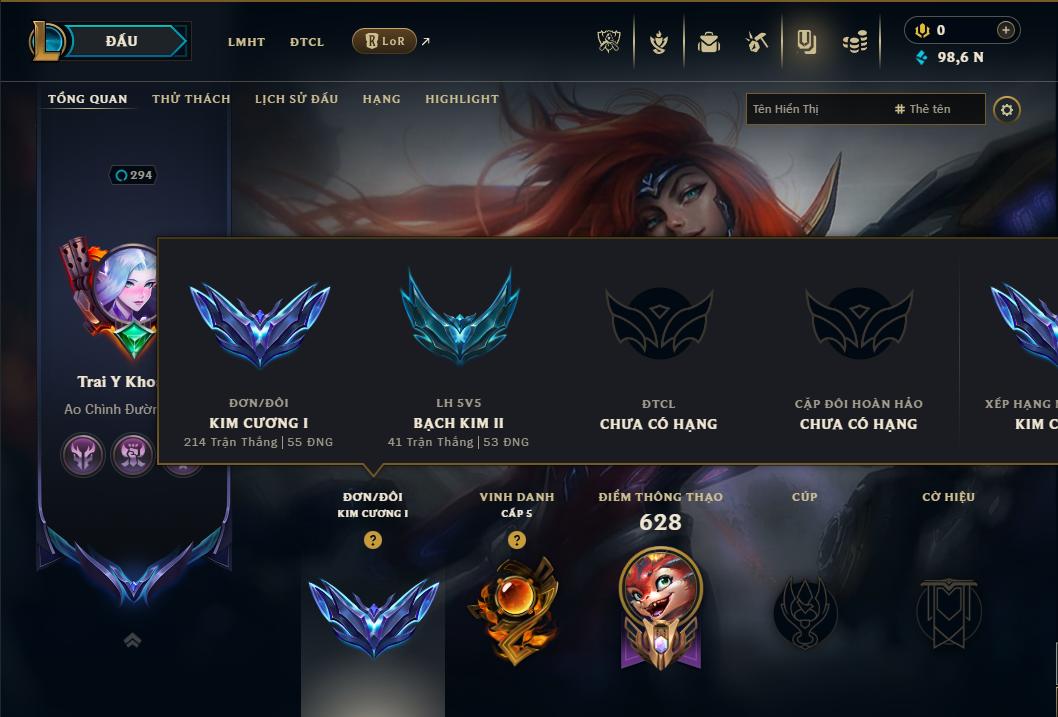This screenshot has width=1058, height=717.
Task: Open the Profile icon in top navigation
Action: click(x=659, y=42)
